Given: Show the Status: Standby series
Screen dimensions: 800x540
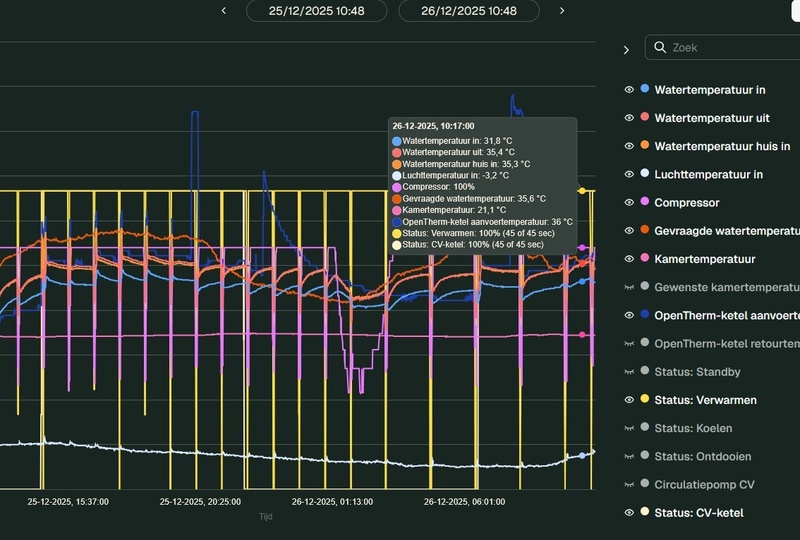Looking at the screenshot, I should coord(629,372).
